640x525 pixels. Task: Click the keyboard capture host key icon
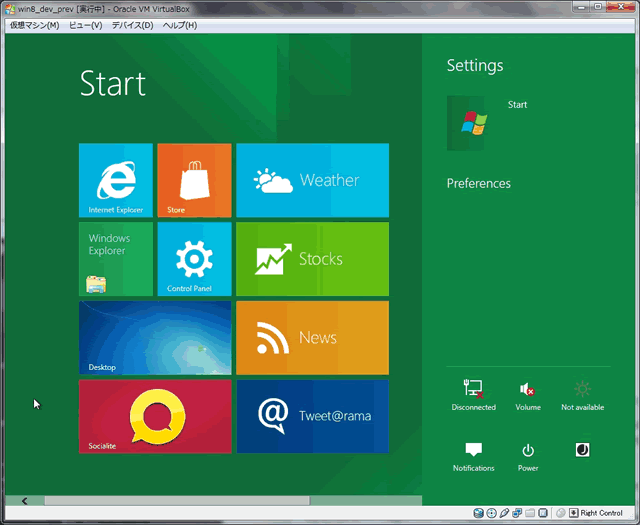coord(574,513)
